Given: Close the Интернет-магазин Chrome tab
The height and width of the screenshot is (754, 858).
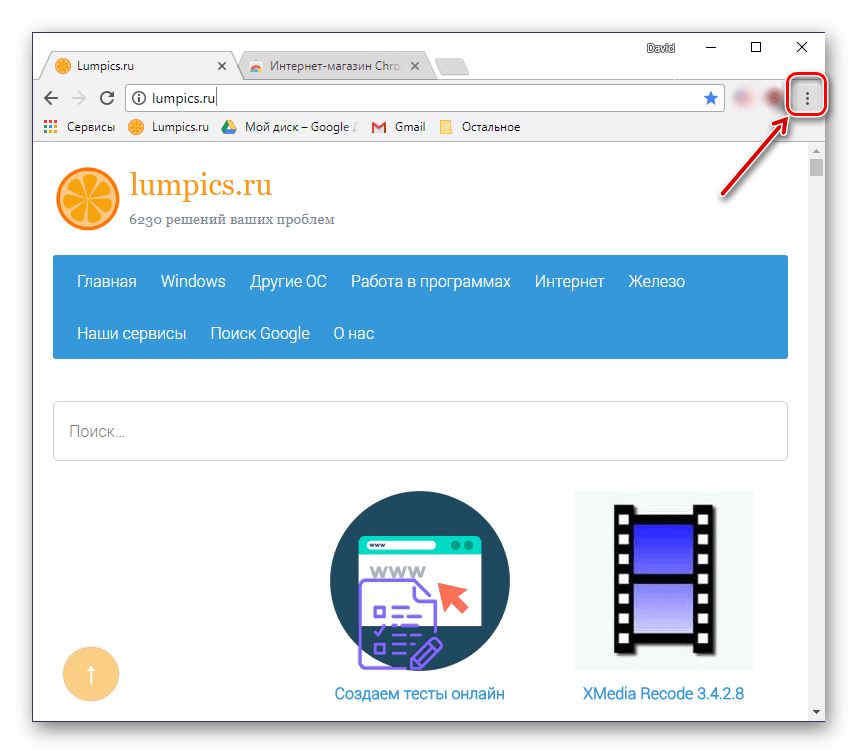Looking at the screenshot, I should (x=415, y=66).
